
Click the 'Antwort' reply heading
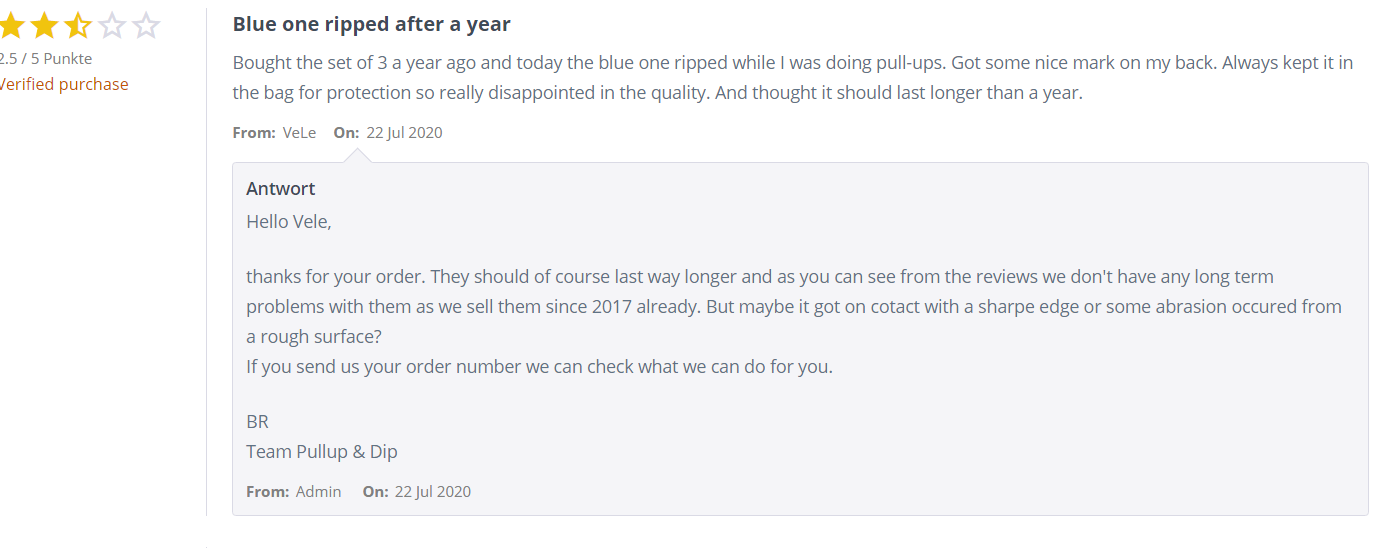[x=281, y=188]
